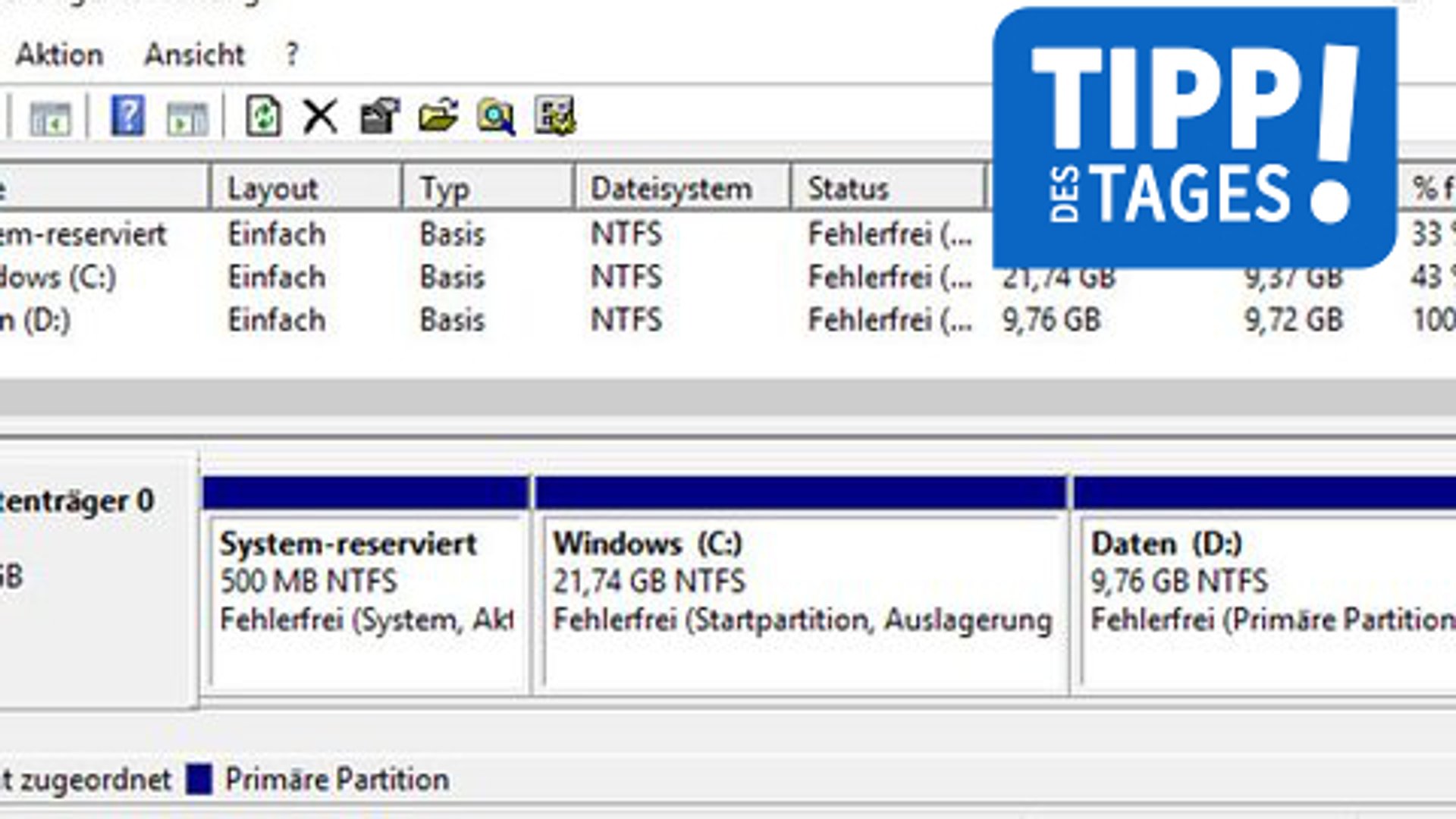The image size is (1456, 819).
Task: Click the Primäre Partition legend text
Action: coord(337,780)
